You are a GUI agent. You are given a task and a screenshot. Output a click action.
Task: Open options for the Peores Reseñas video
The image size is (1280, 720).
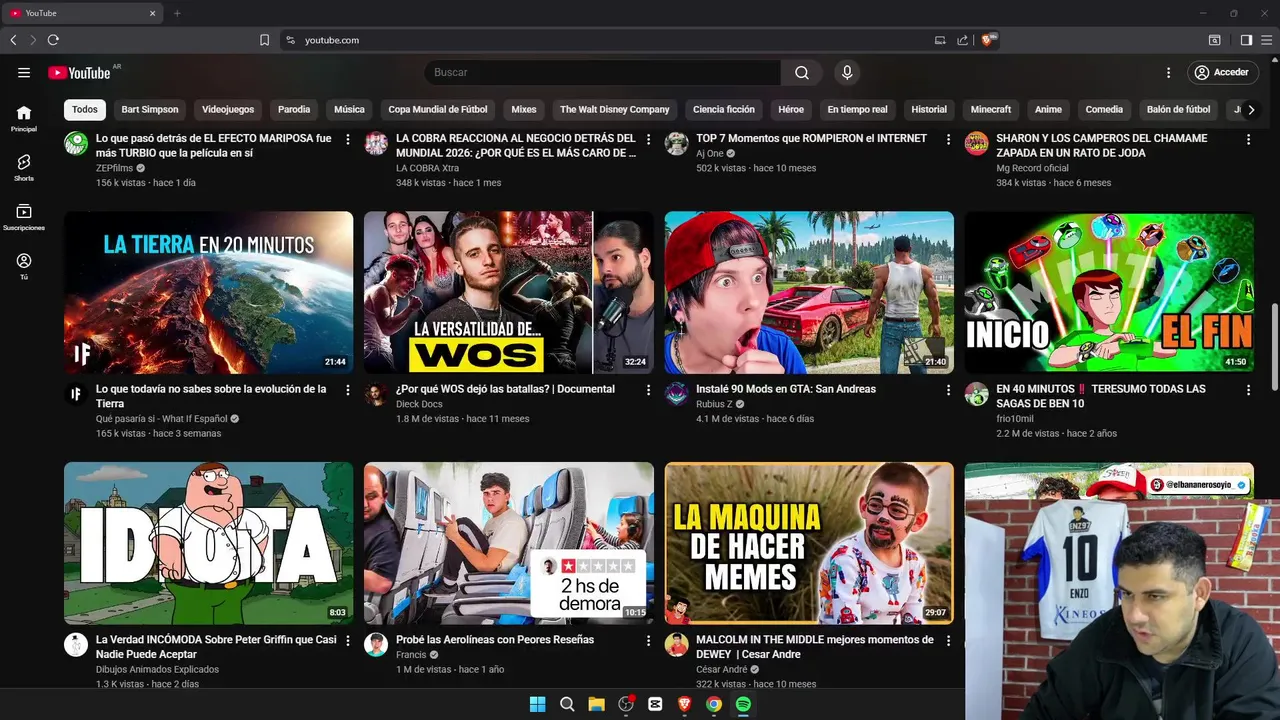tap(648, 640)
